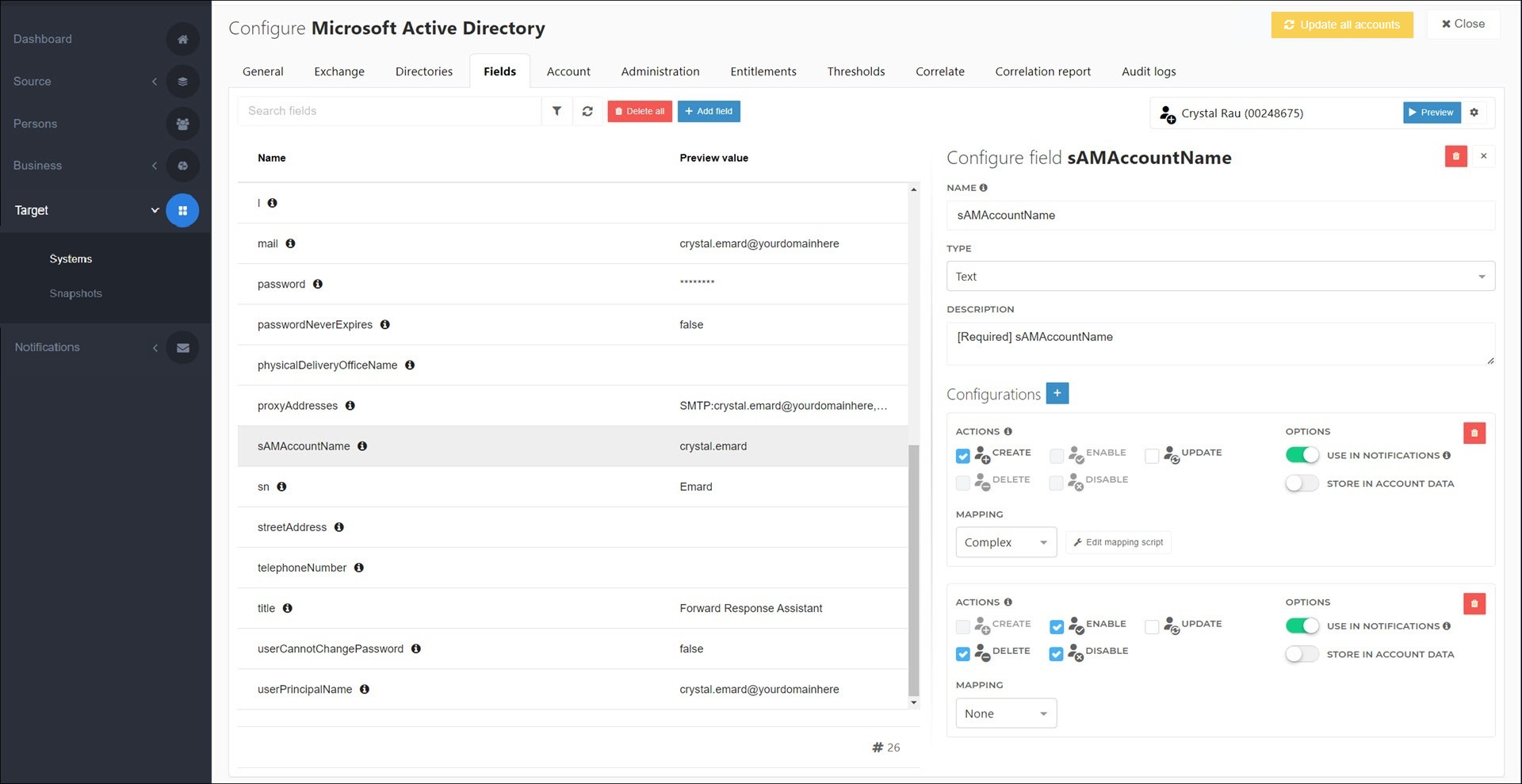
Task: Click the filter funnel icon
Action: click(556, 111)
